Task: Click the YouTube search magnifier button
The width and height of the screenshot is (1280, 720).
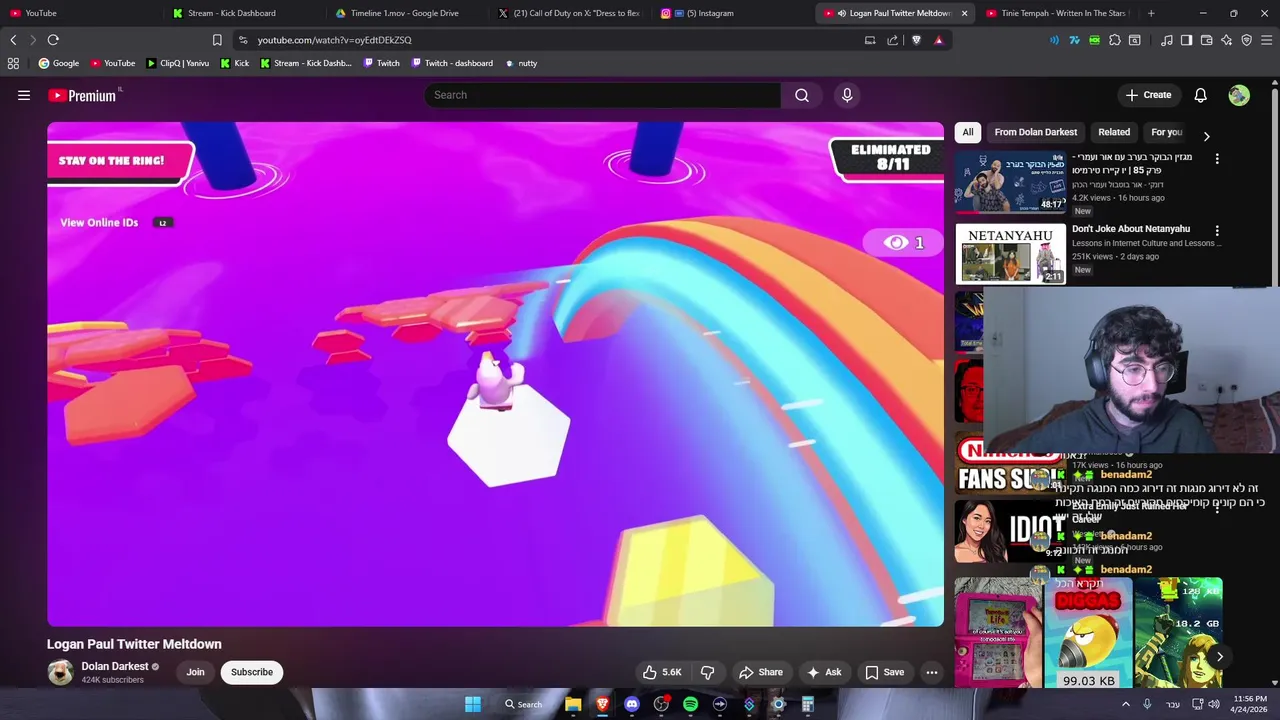Action: pos(801,95)
